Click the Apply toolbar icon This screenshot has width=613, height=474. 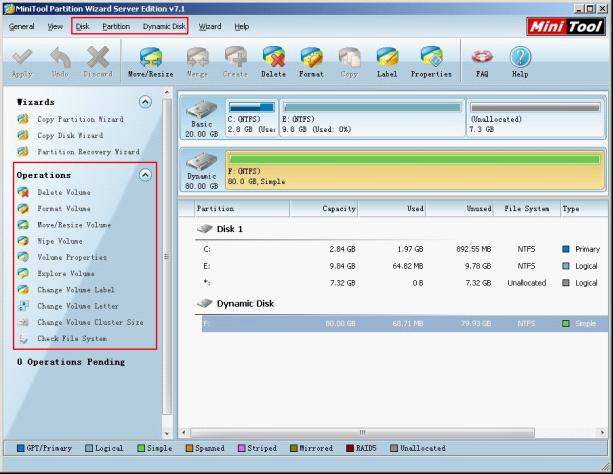click(22, 63)
